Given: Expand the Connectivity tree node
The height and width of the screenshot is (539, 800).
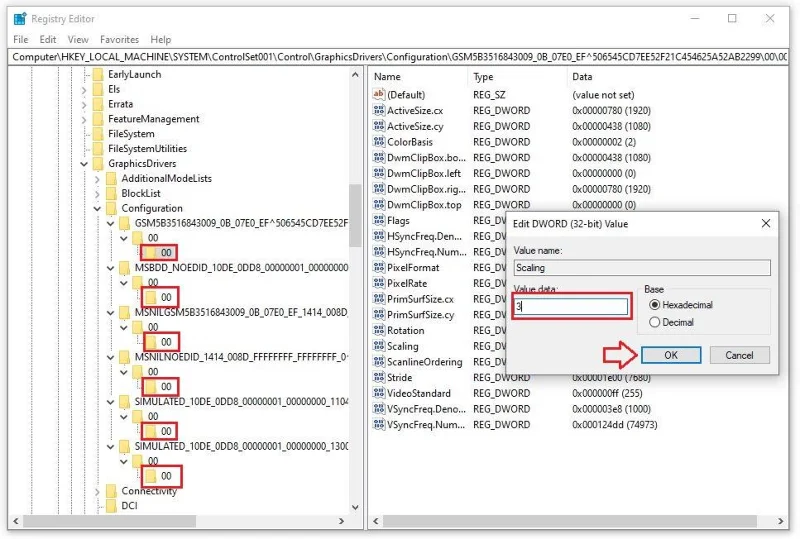Looking at the screenshot, I should click(x=97, y=492).
